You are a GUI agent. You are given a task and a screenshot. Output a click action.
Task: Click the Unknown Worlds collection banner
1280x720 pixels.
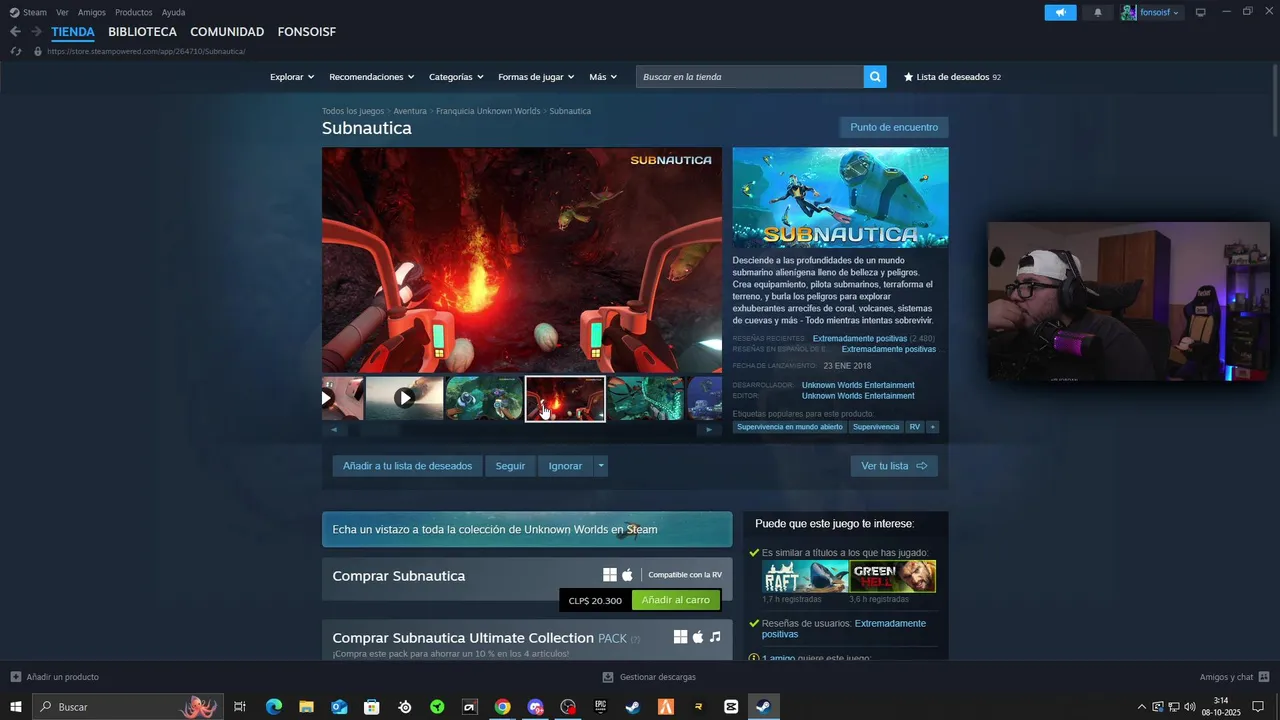[527, 529]
